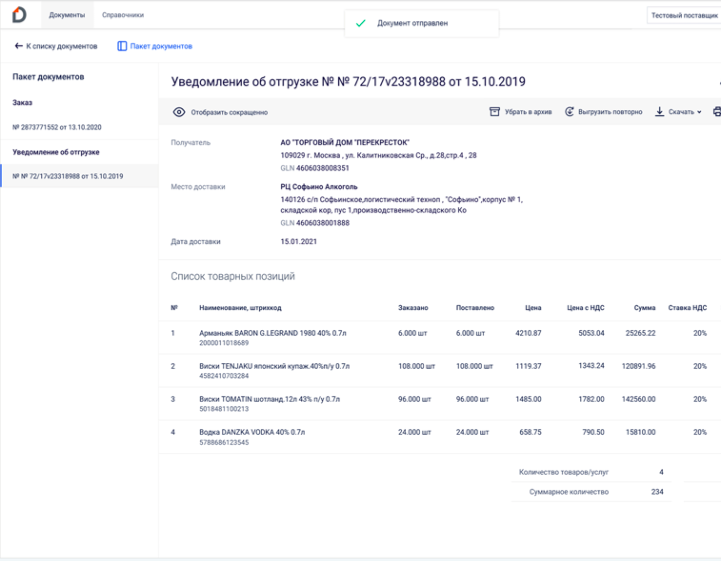721x561 pixels.
Task: Open the Документы tab
Action: click(x=67, y=16)
